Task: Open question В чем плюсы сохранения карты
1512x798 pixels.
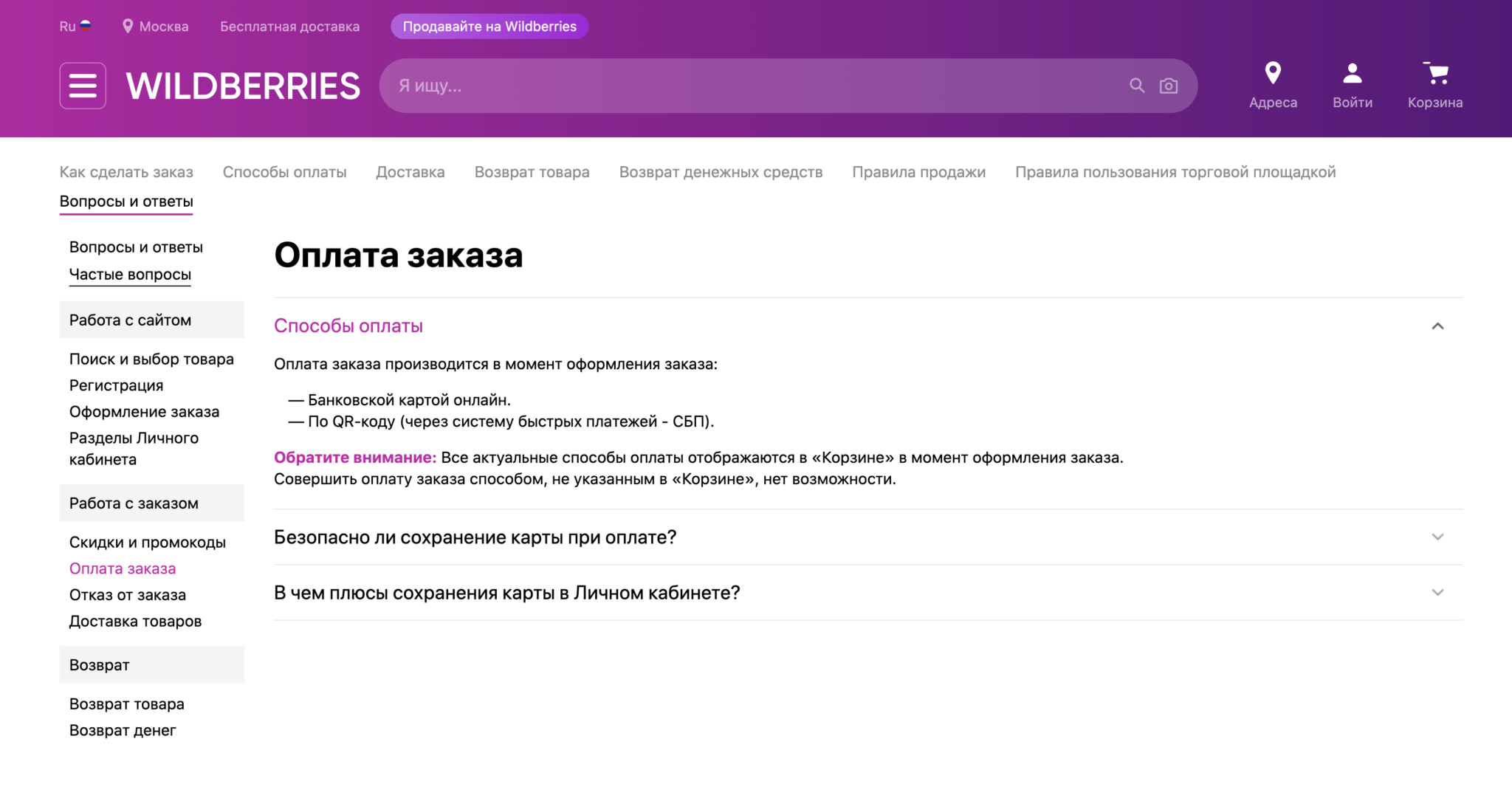Action: point(507,593)
